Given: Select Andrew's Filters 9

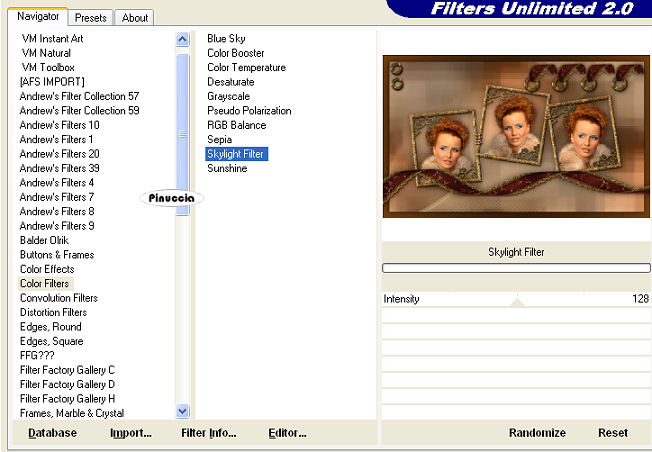Looking at the screenshot, I should pyautogui.click(x=57, y=226).
